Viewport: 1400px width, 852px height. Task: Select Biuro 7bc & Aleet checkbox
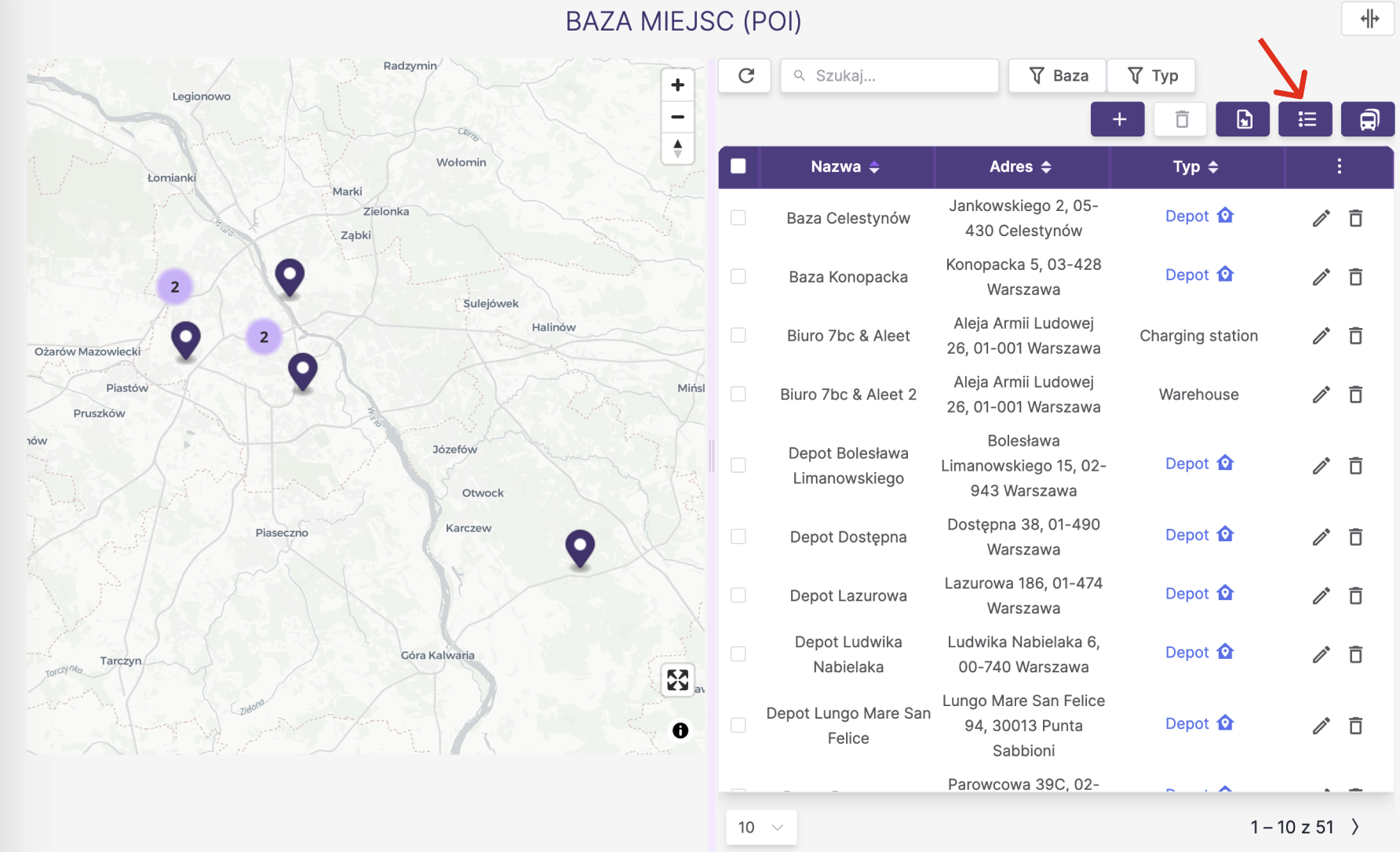point(738,335)
